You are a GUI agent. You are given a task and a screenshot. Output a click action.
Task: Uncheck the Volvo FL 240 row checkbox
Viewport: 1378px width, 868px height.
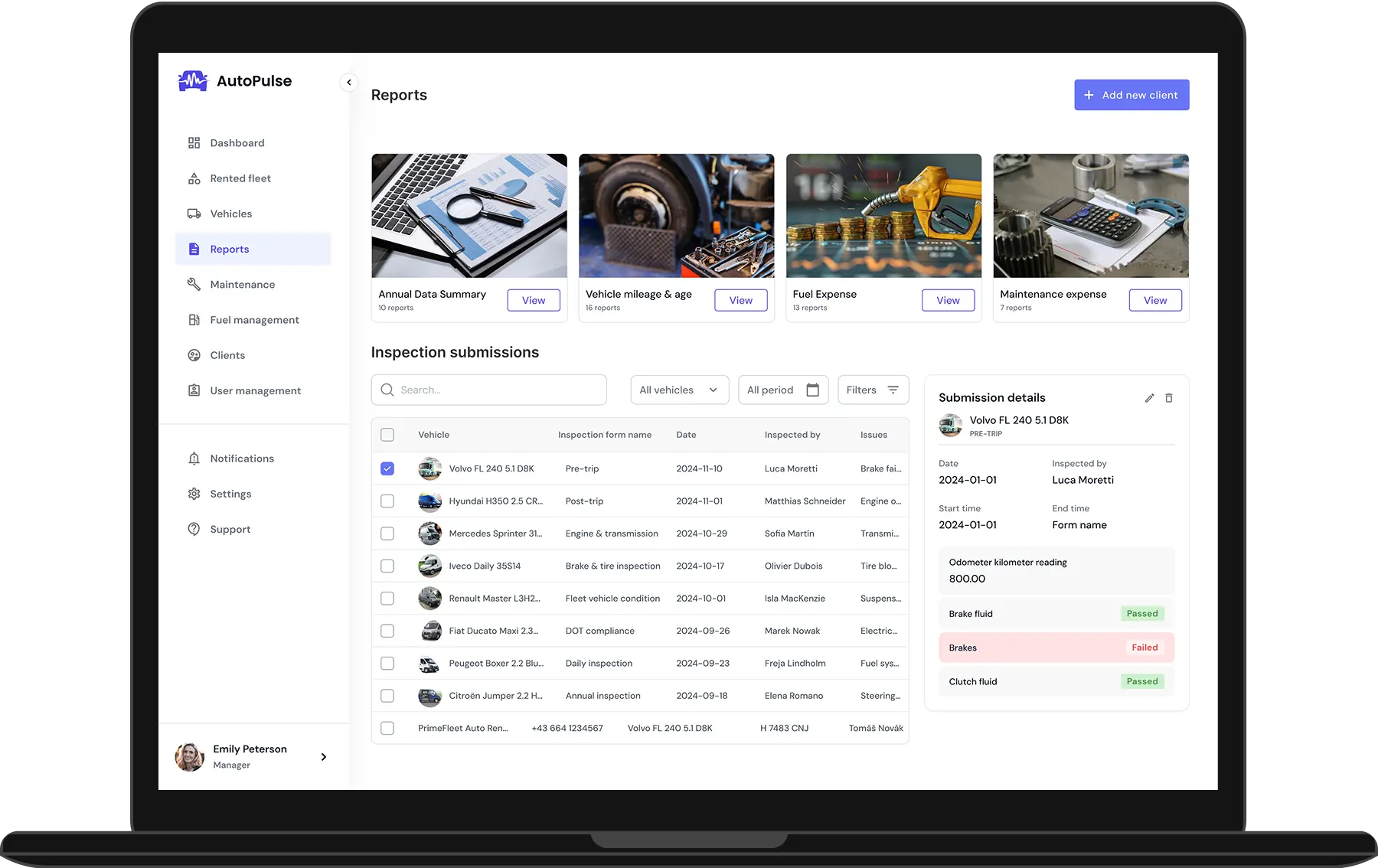tap(387, 468)
